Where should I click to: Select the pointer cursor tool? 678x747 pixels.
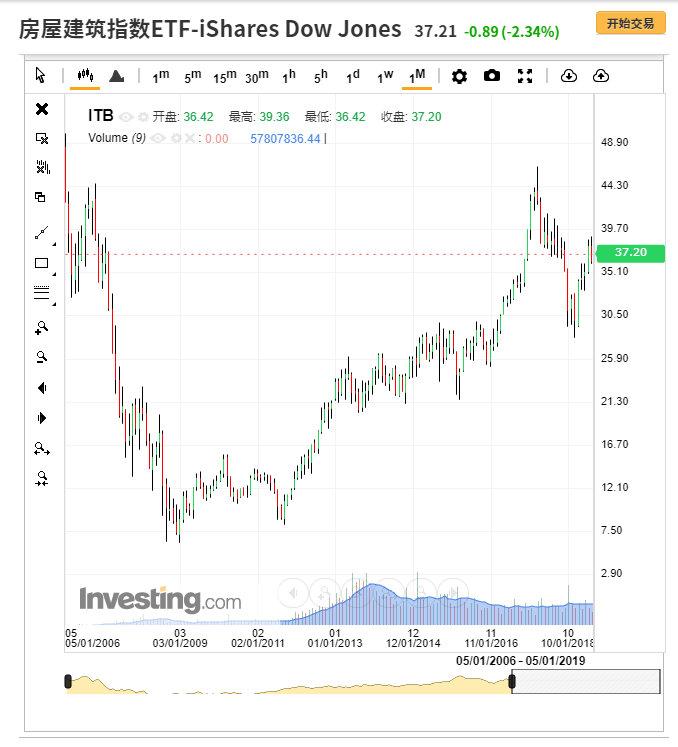coord(40,76)
